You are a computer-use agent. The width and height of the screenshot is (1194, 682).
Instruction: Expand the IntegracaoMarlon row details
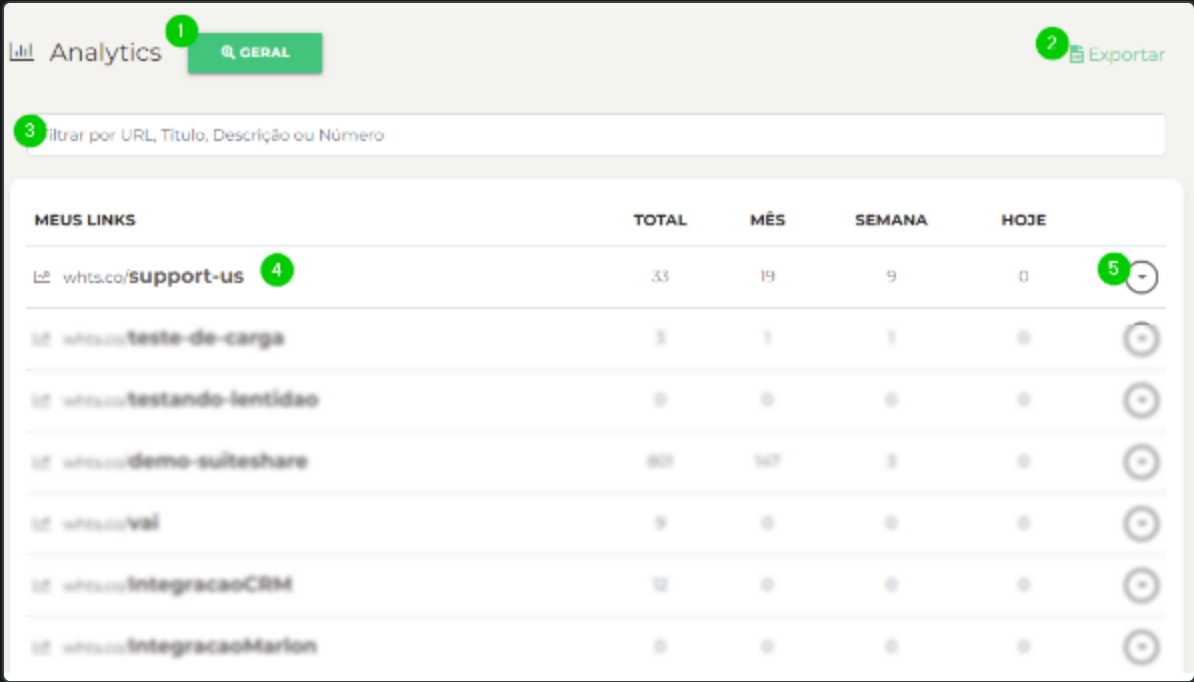point(1141,647)
